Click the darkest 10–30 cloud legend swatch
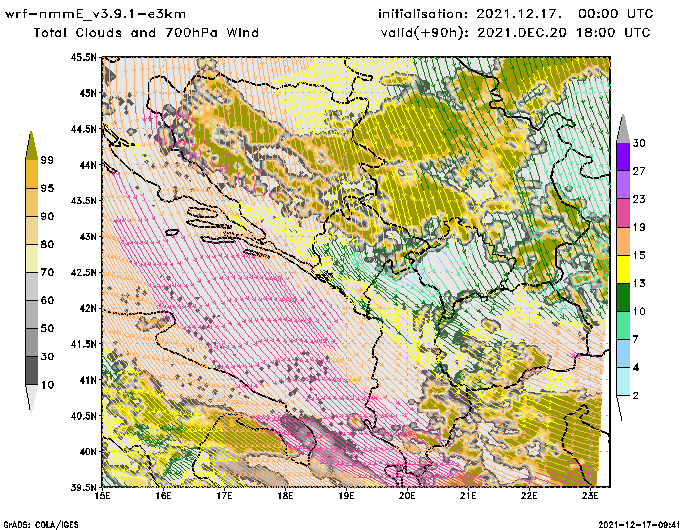 point(32,371)
